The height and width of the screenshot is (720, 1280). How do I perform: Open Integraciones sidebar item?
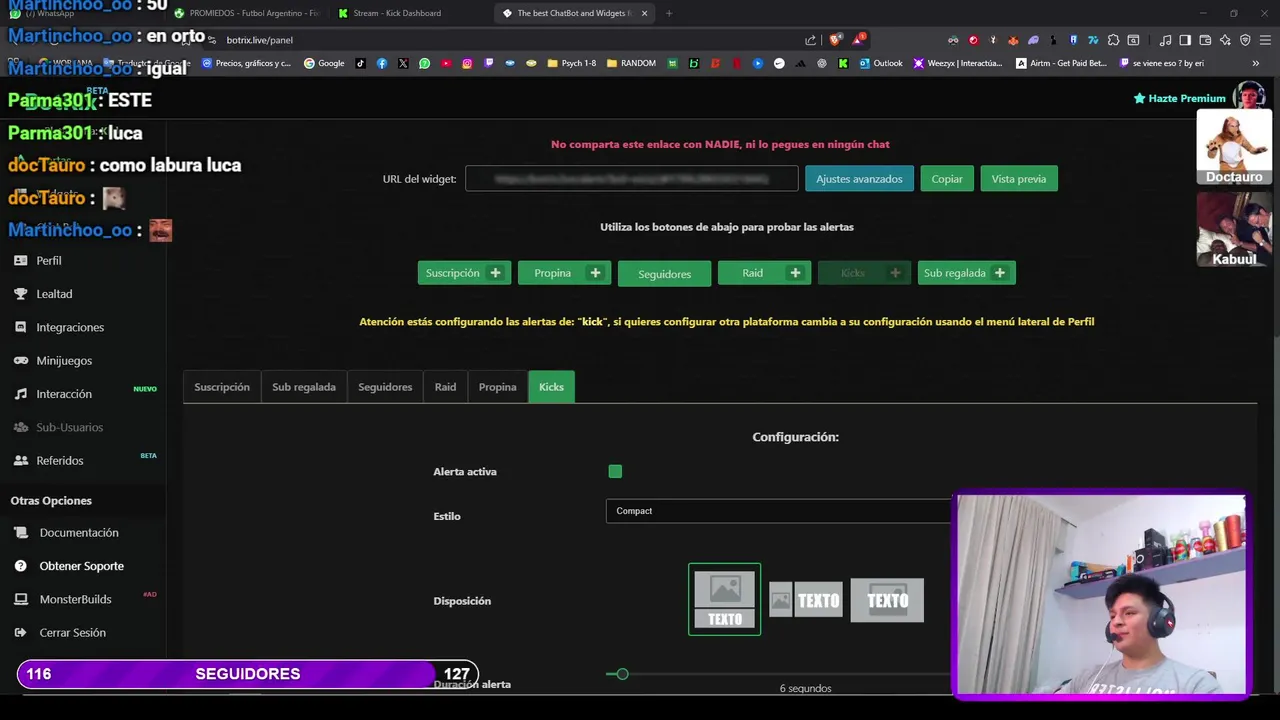pos(59,327)
